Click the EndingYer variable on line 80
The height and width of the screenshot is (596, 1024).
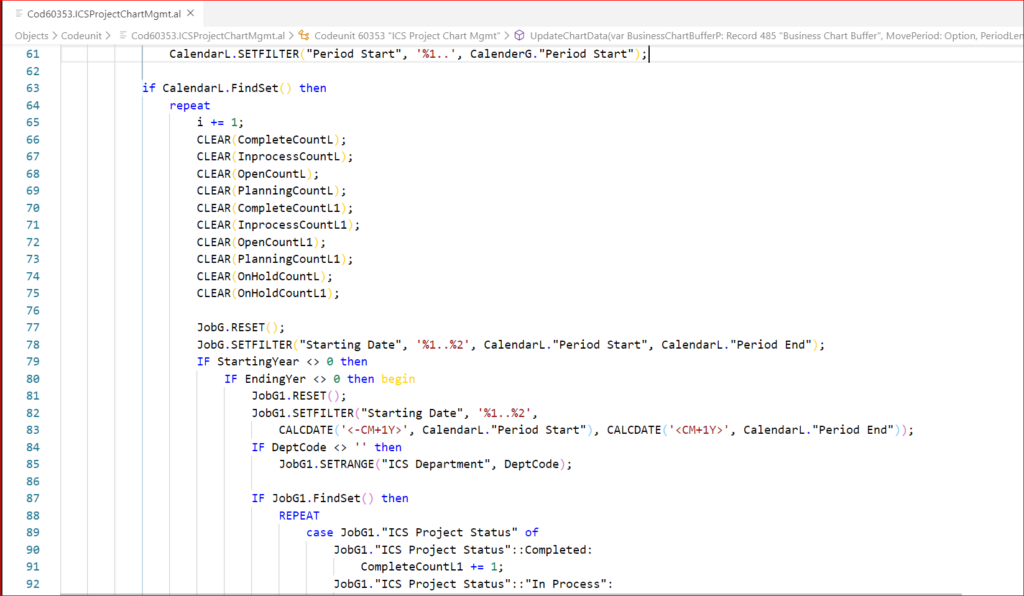[x=275, y=379]
